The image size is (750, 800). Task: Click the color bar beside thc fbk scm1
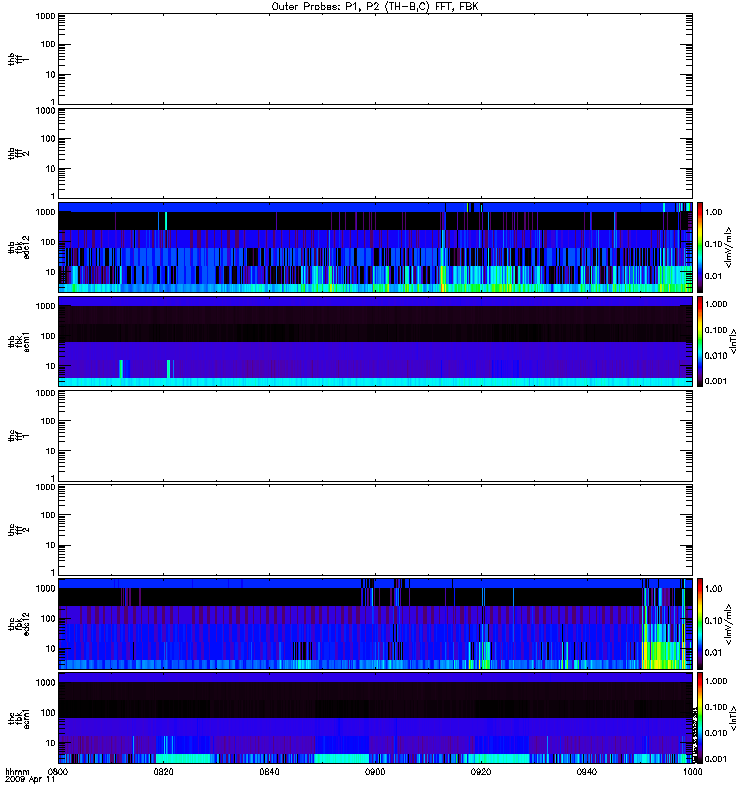coord(700,718)
